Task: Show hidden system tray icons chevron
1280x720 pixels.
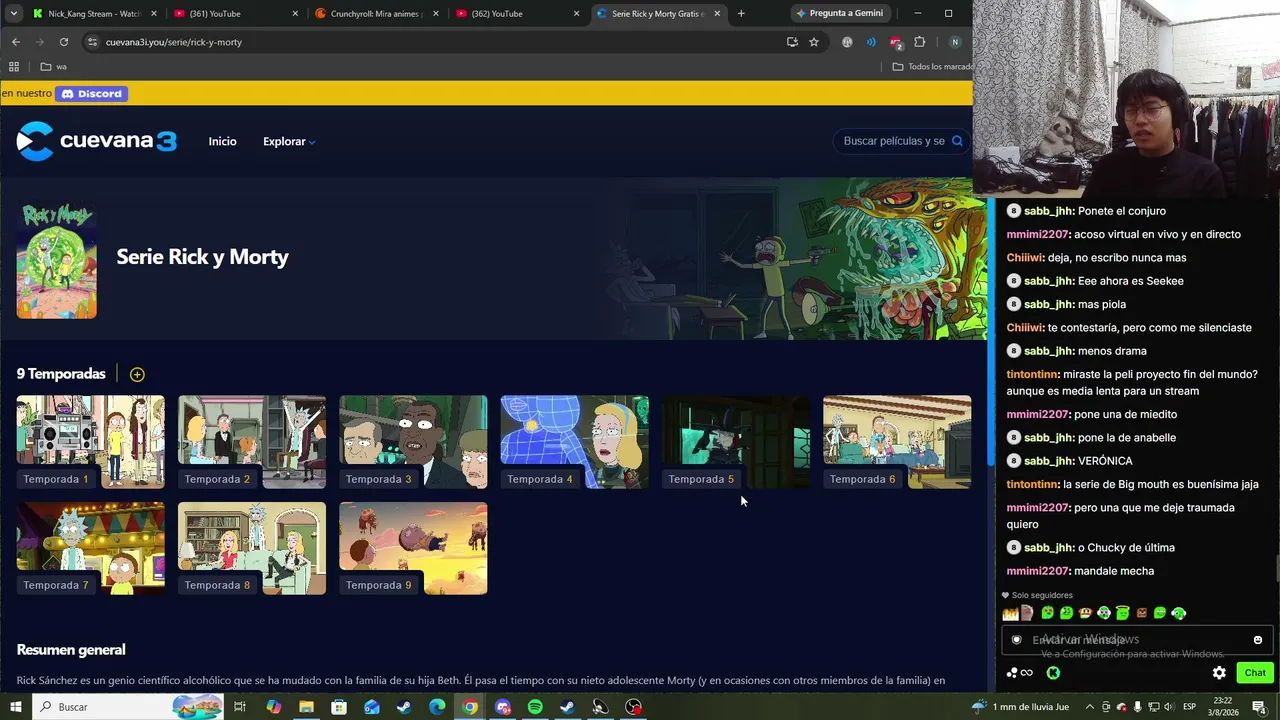Action: point(1090,707)
